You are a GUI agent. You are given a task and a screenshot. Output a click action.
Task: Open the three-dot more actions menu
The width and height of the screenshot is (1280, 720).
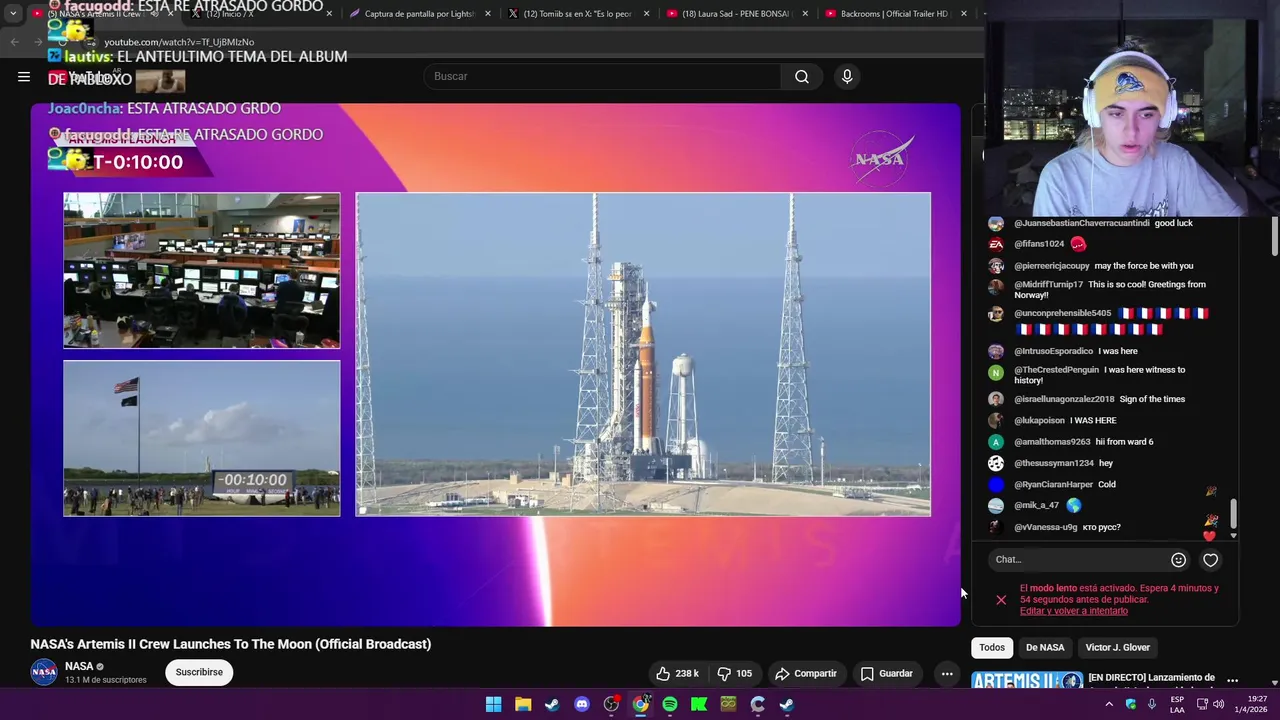coord(947,673)
